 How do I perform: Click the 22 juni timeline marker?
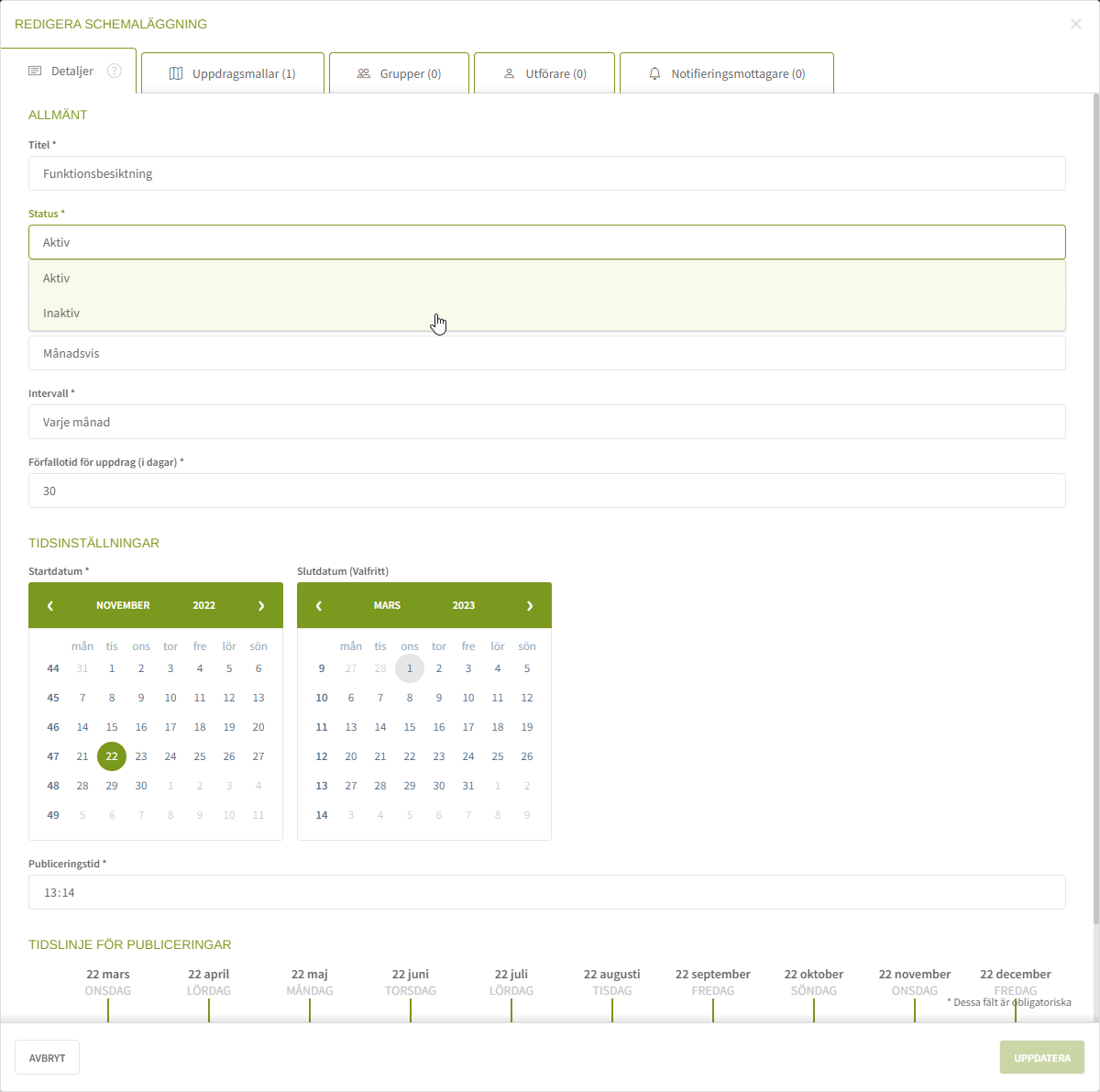point(411,1008)
